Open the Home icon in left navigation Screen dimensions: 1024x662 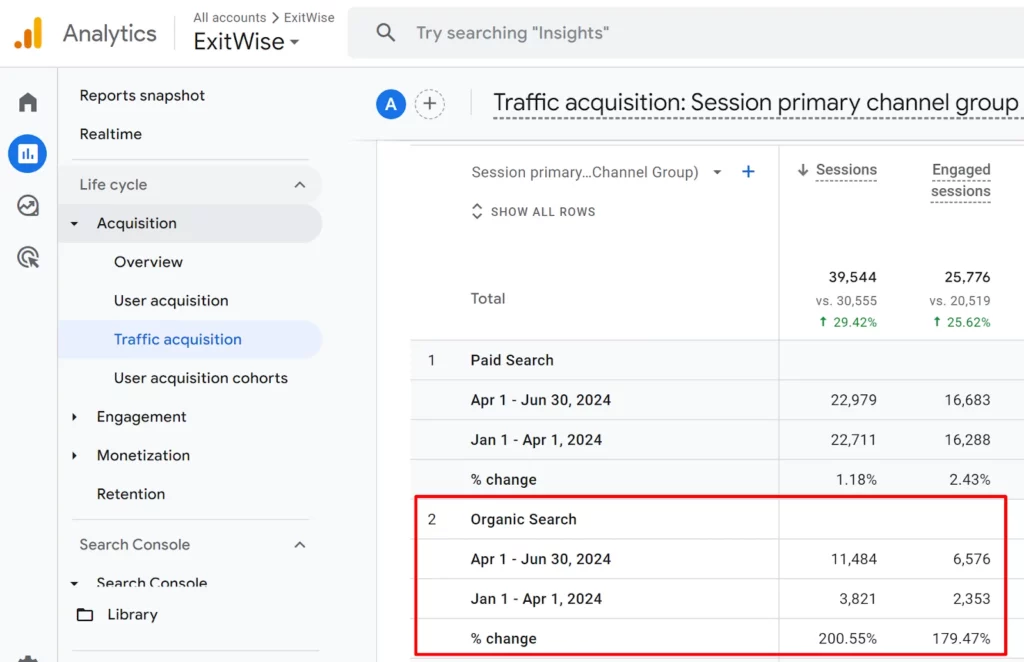[27, 102]
